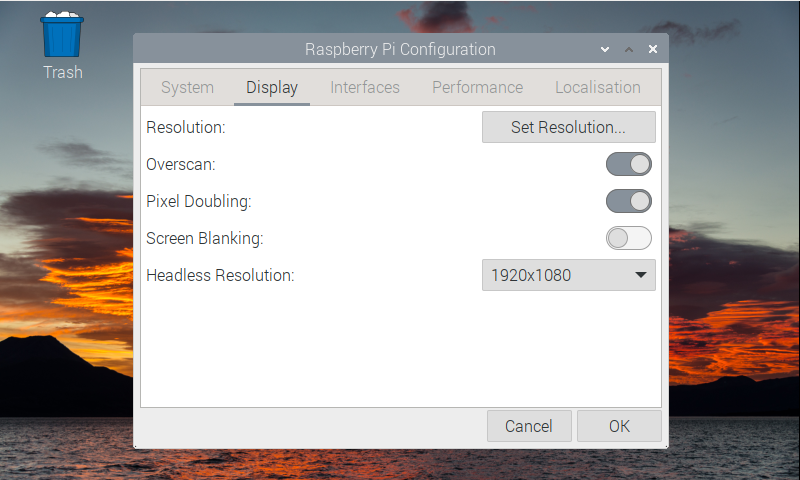Maximize window using the up chevron

(x=629, y=49)
